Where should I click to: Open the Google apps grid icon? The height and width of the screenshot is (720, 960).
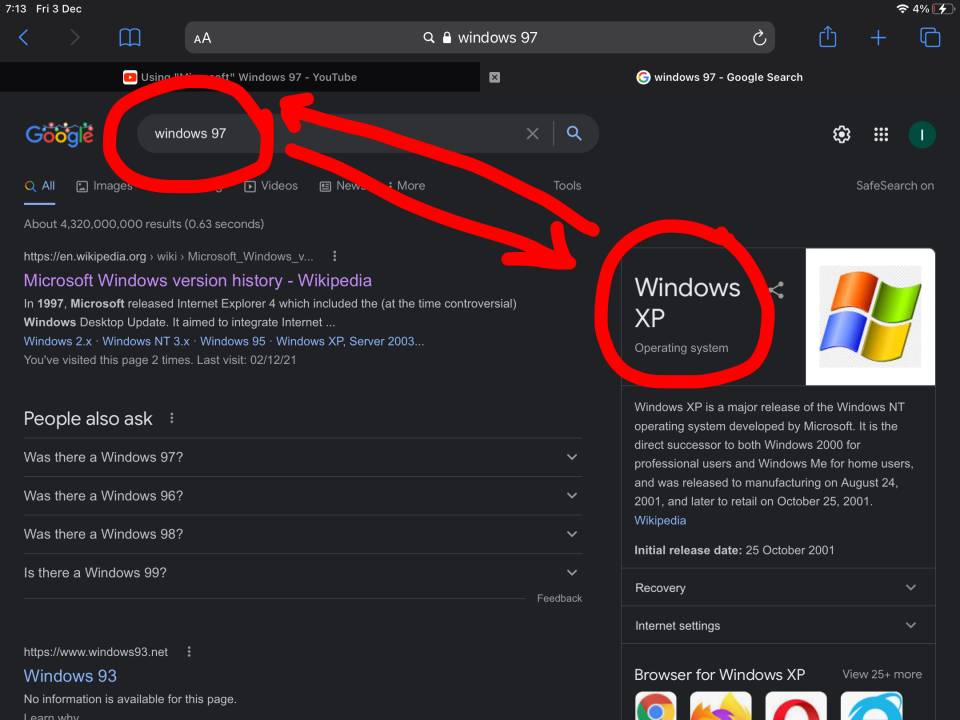pyautogui.click(x=881, y=134)
